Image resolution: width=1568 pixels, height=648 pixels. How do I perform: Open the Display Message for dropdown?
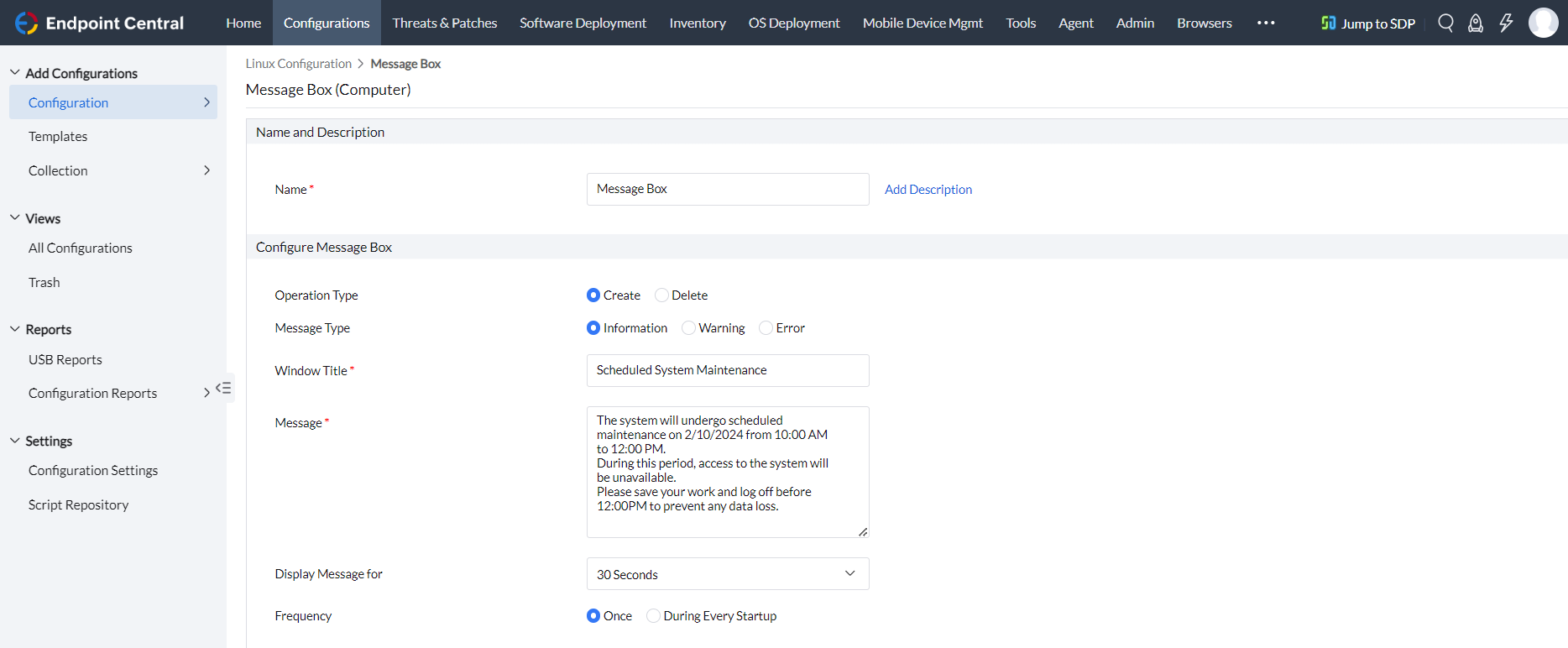click(x=727, y=574)
